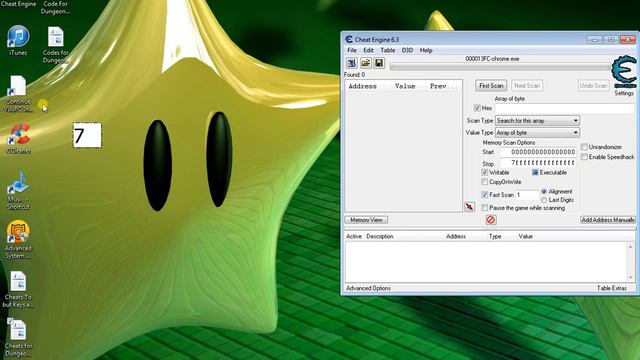Open the Value Type dropdown
Screen dimensions: 640x360
pyautogui.click(x=537, y=133)
